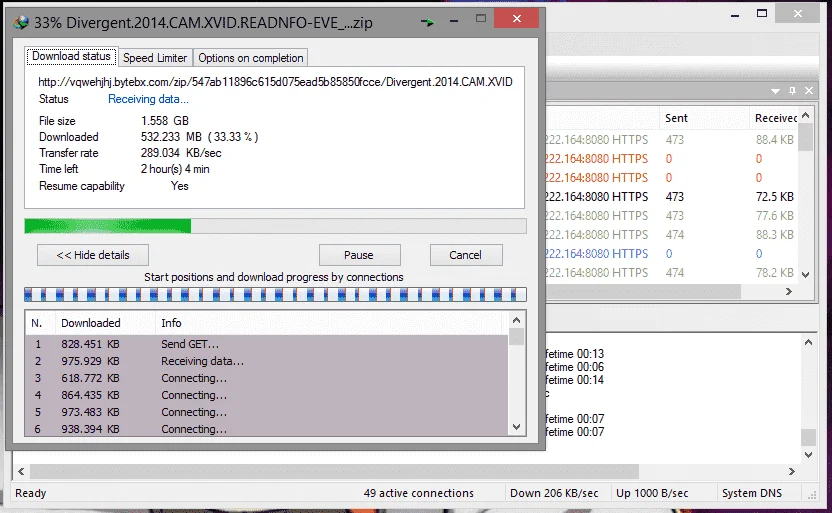Switch to the Speed Limiter tab
Viewport: 832px width, 513px height.
154,58
